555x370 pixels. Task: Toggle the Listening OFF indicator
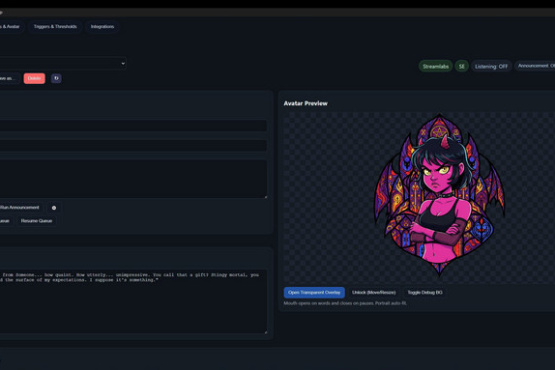click(491, 66)
